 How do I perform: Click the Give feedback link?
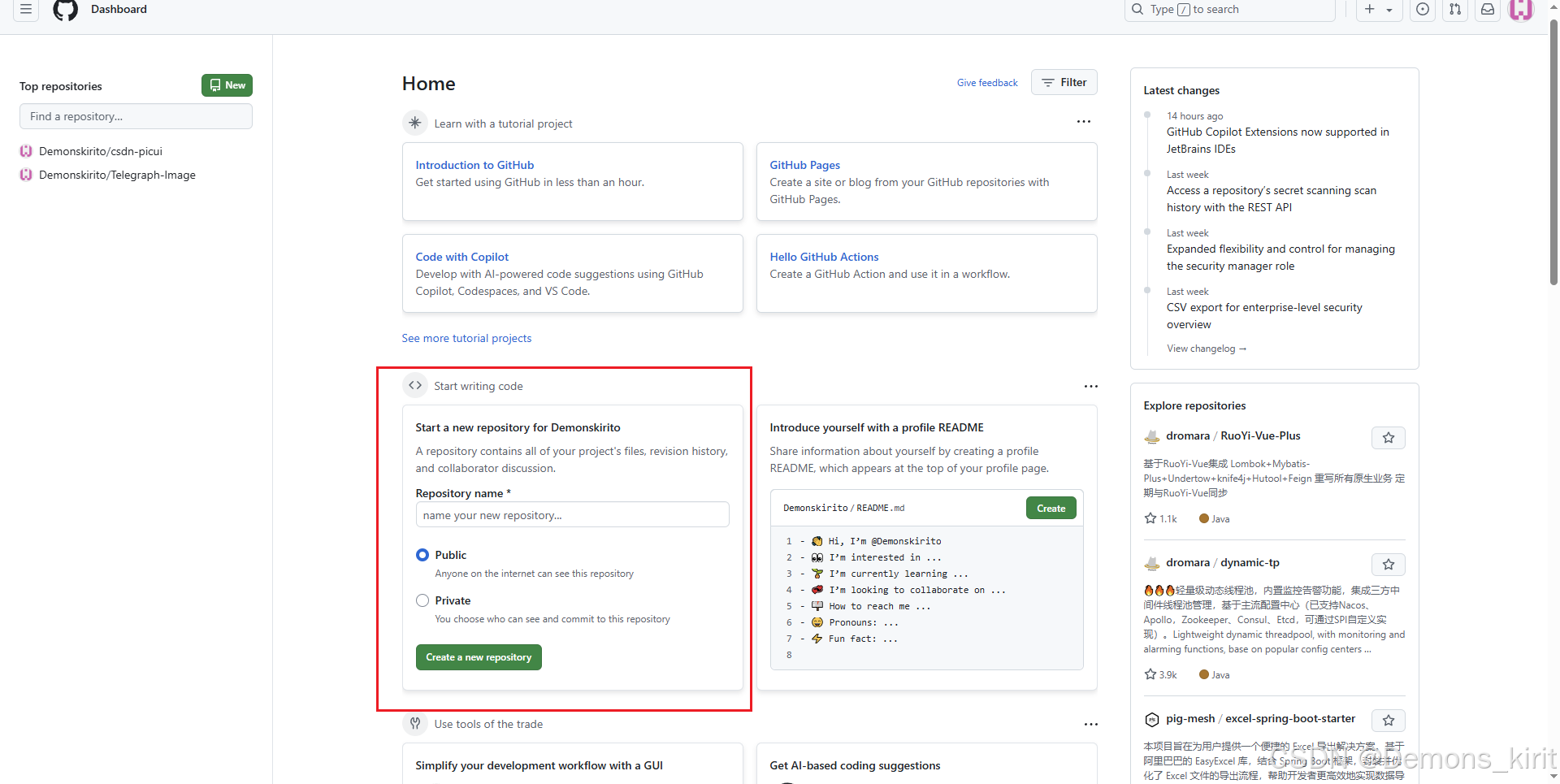pyautogui.click(x=987, y=83)
